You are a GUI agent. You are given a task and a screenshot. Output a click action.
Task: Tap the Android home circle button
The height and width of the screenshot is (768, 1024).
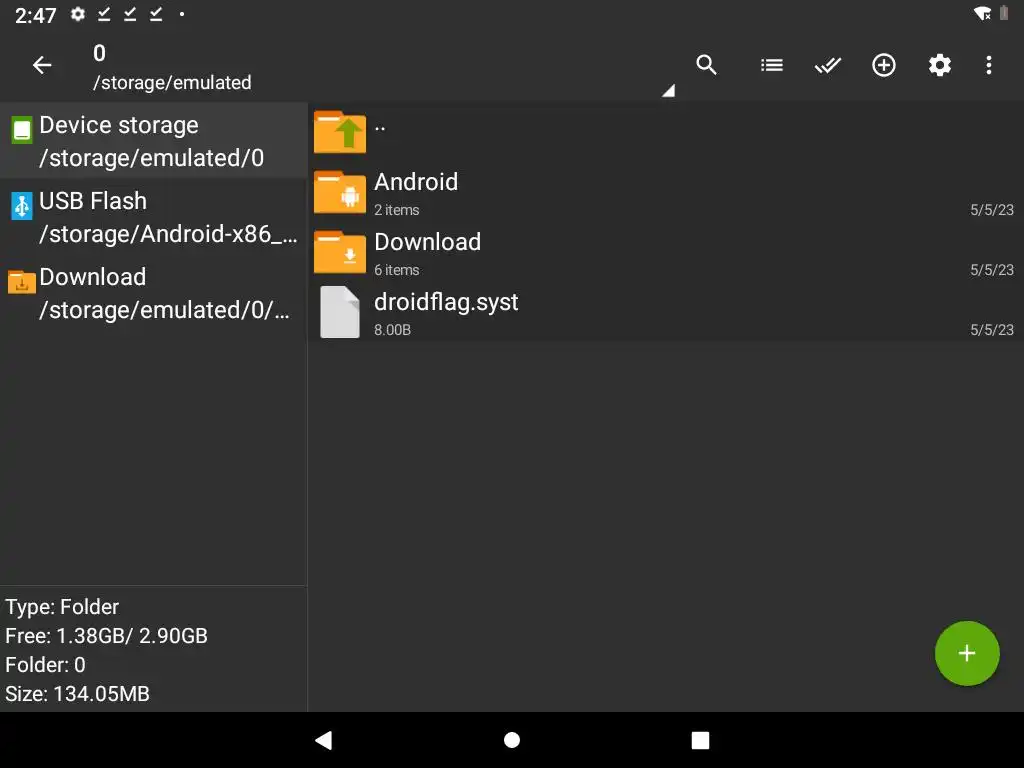pos(512,740)
